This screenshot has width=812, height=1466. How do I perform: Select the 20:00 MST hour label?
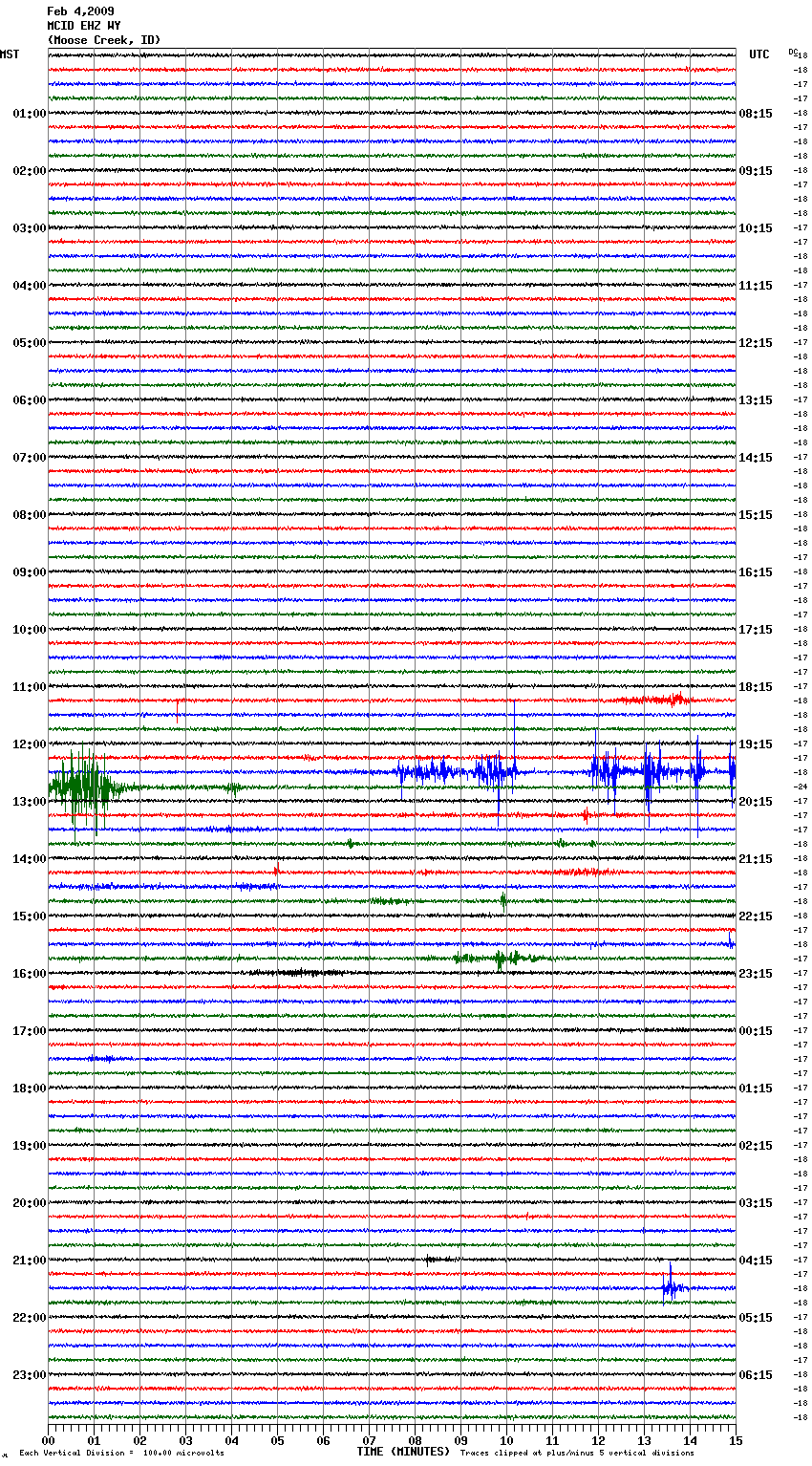click(x=29, y=1203)
